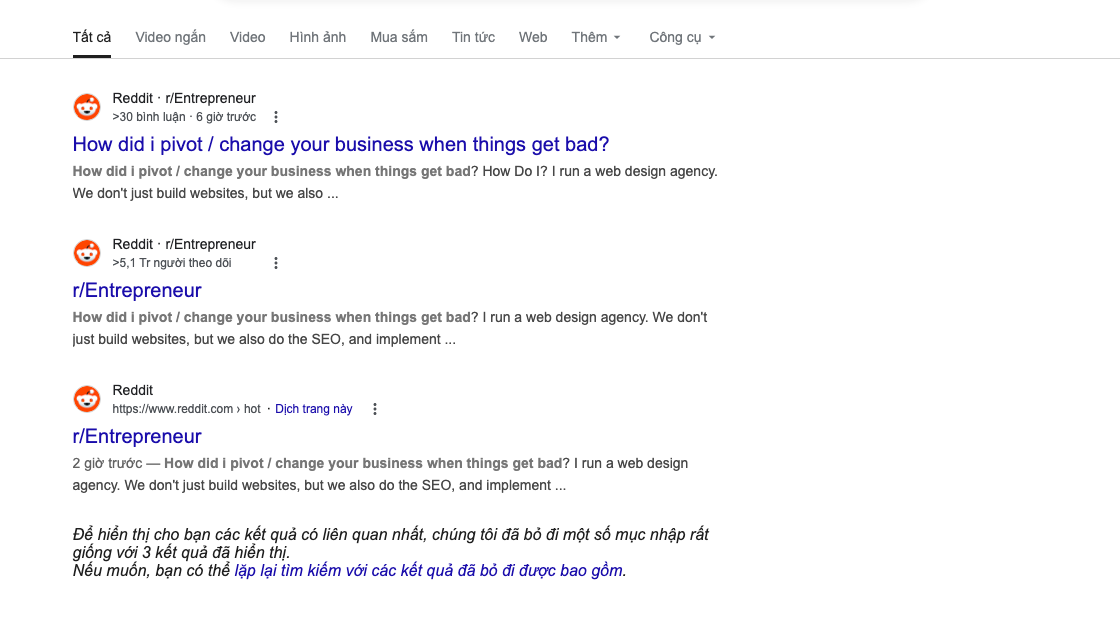Image resolution: width=1120 pixels, height=620 pixels.
Task: Open the three-dot menu on the third result
Action: click(x=374, y=409)
